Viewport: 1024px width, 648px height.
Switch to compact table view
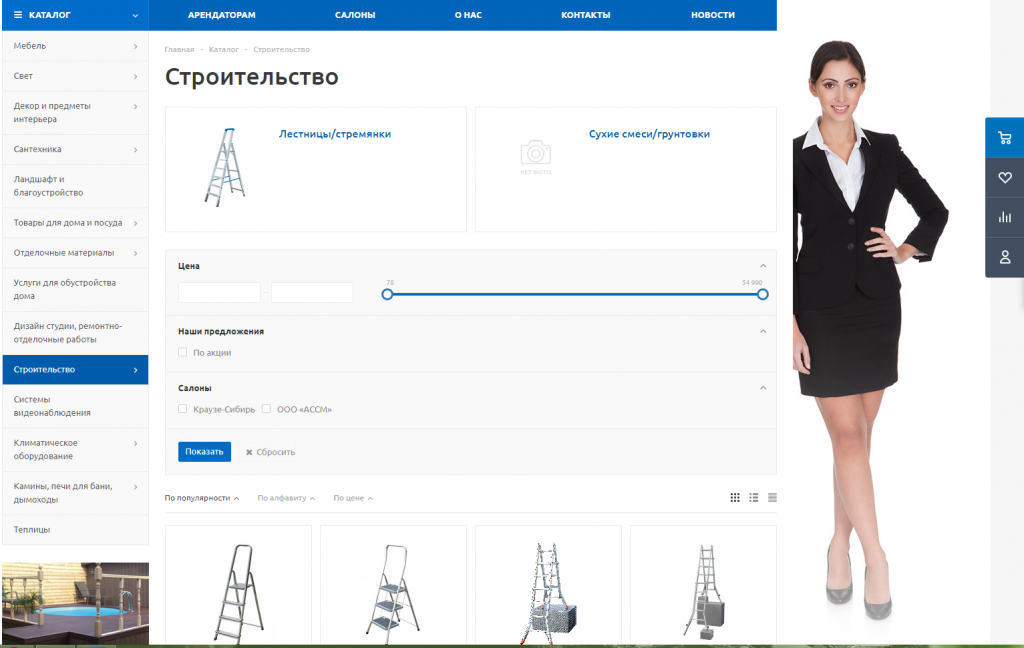tap(772, 498)
